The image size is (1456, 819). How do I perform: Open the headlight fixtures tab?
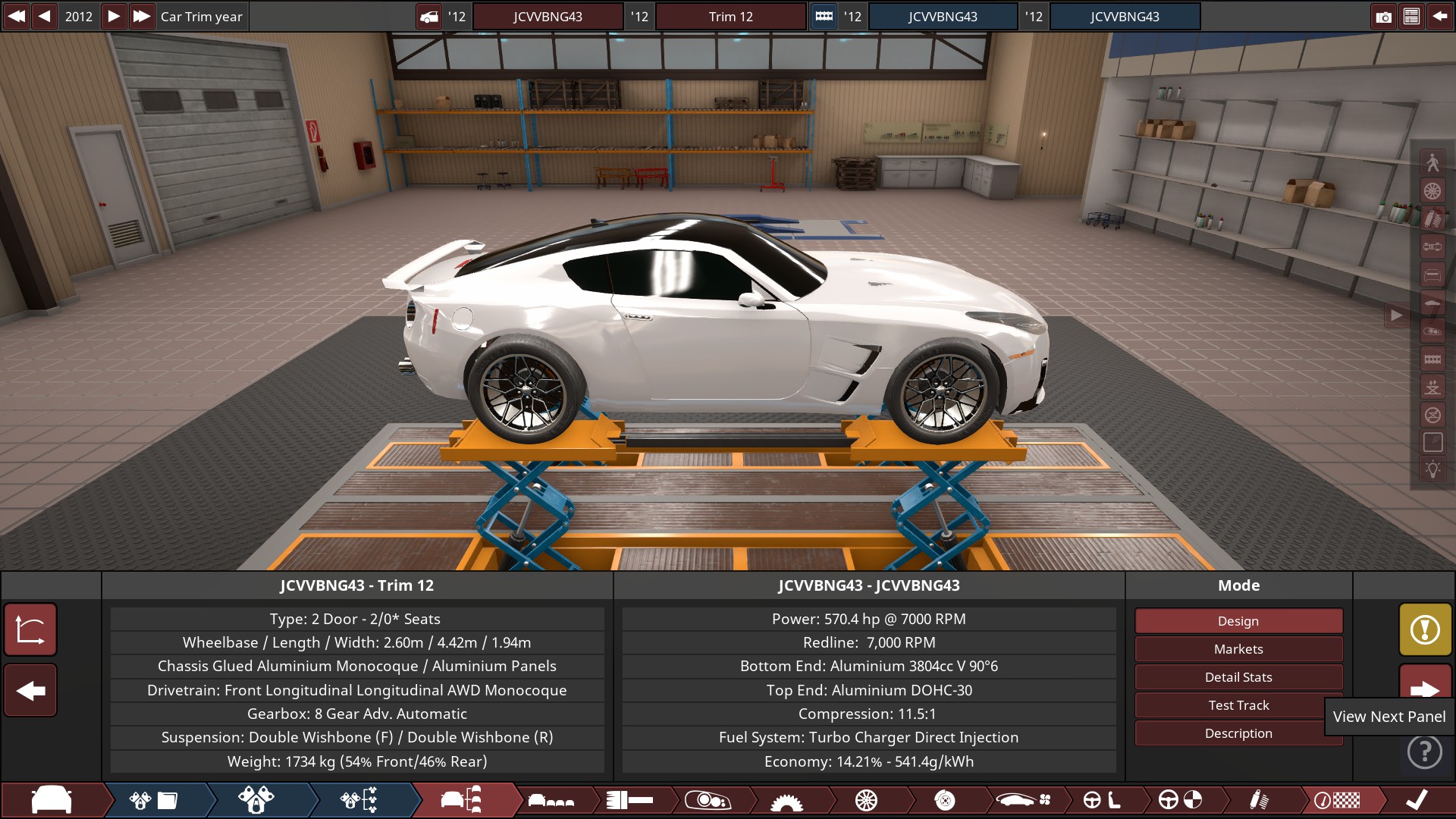click(708, 800)
